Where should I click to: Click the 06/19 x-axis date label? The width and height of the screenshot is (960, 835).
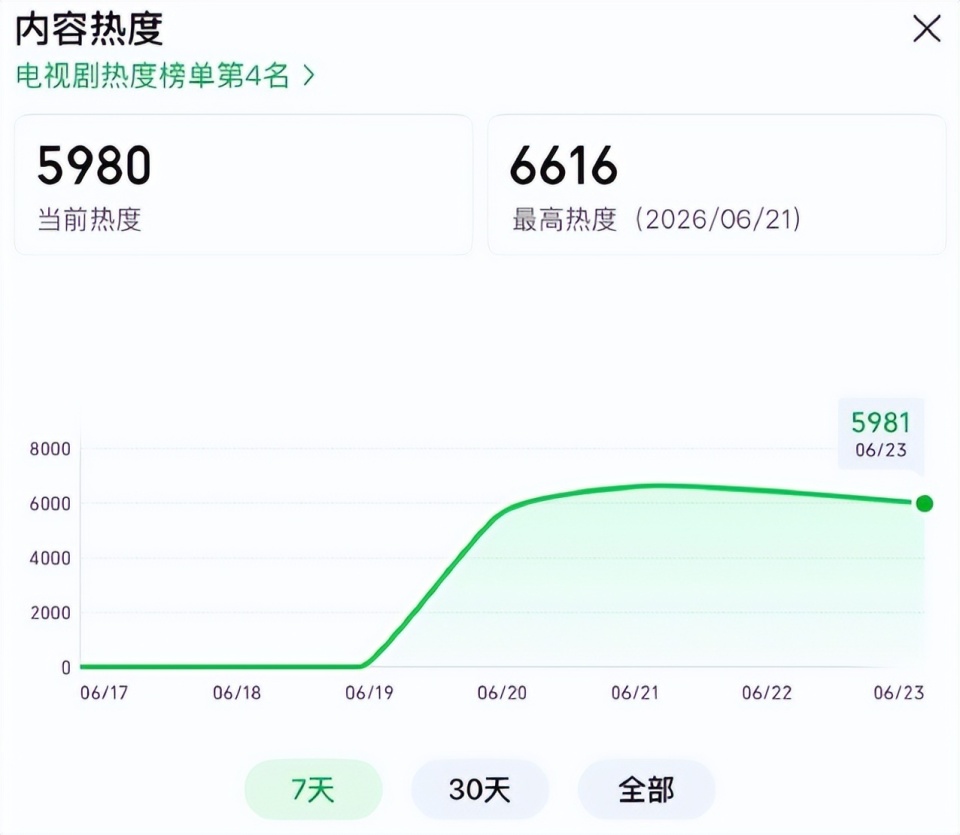coord(369,692)
